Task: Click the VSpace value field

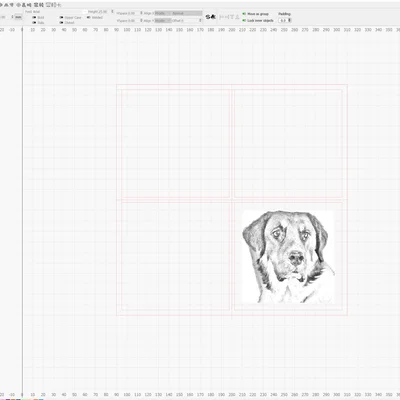Action: pos(132,21)
